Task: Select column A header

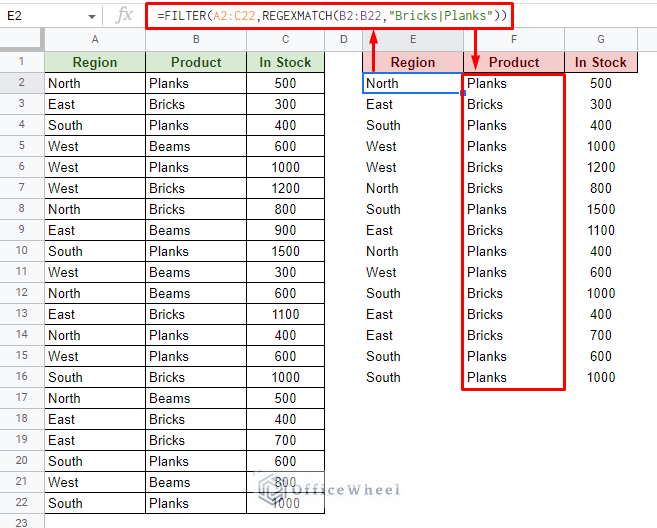Action: (95, 40)
